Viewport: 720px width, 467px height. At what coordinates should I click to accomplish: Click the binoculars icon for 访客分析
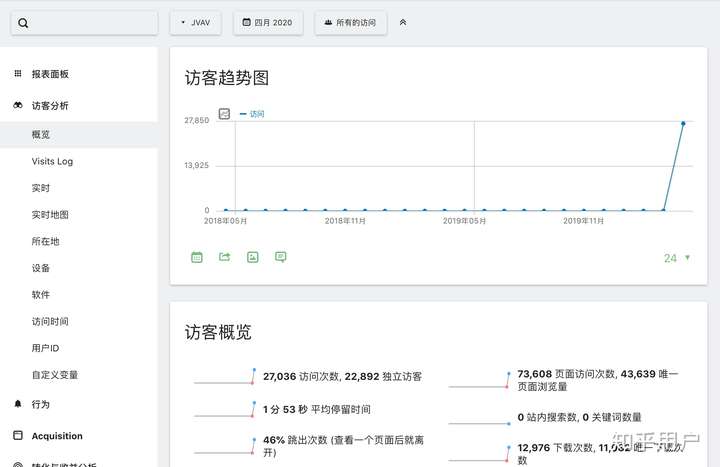point(18,105)
